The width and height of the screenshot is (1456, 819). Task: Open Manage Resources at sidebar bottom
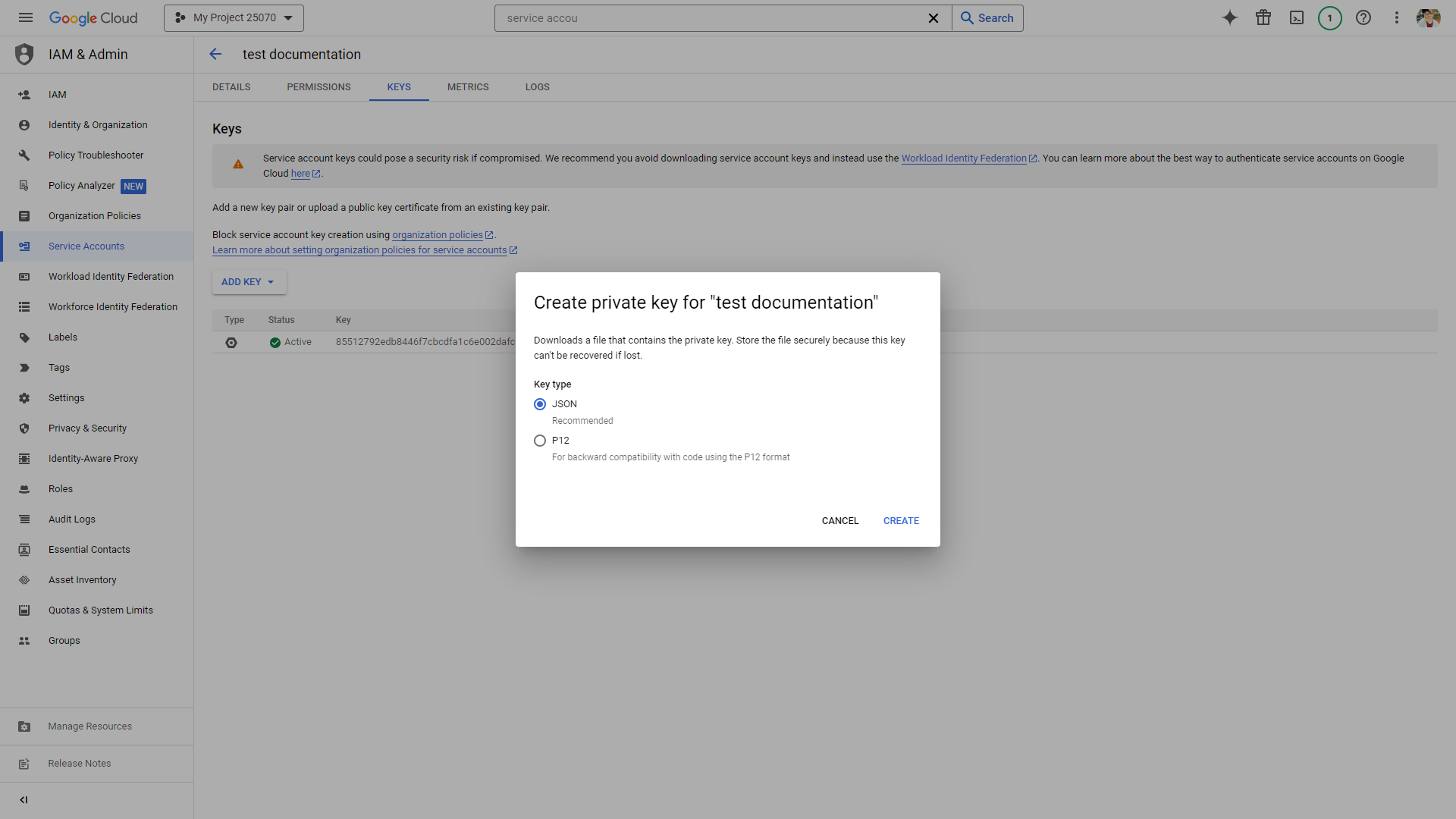97,726
